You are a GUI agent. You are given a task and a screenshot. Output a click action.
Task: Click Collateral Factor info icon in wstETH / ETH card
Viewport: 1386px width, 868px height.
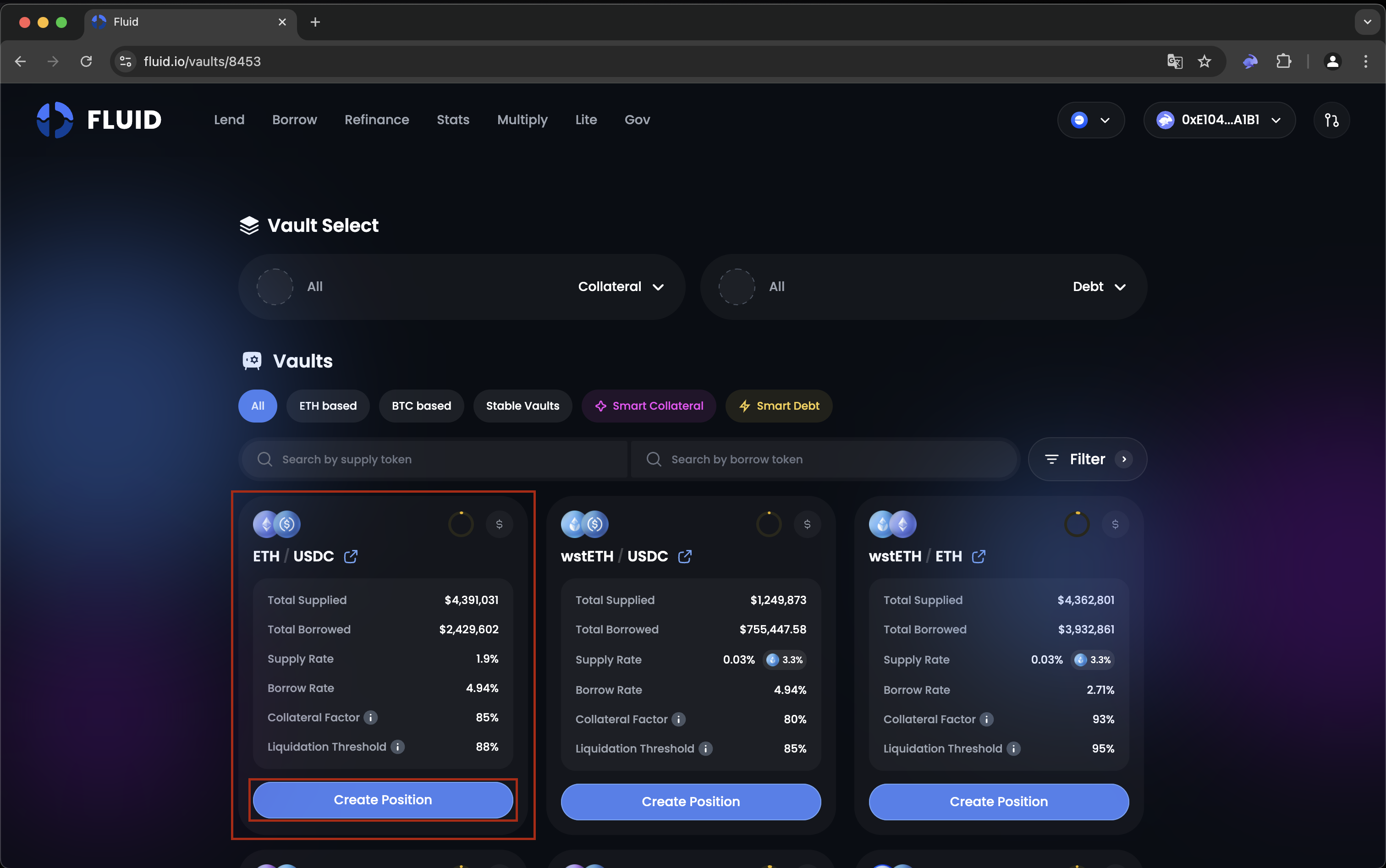(x=986, y=720)
